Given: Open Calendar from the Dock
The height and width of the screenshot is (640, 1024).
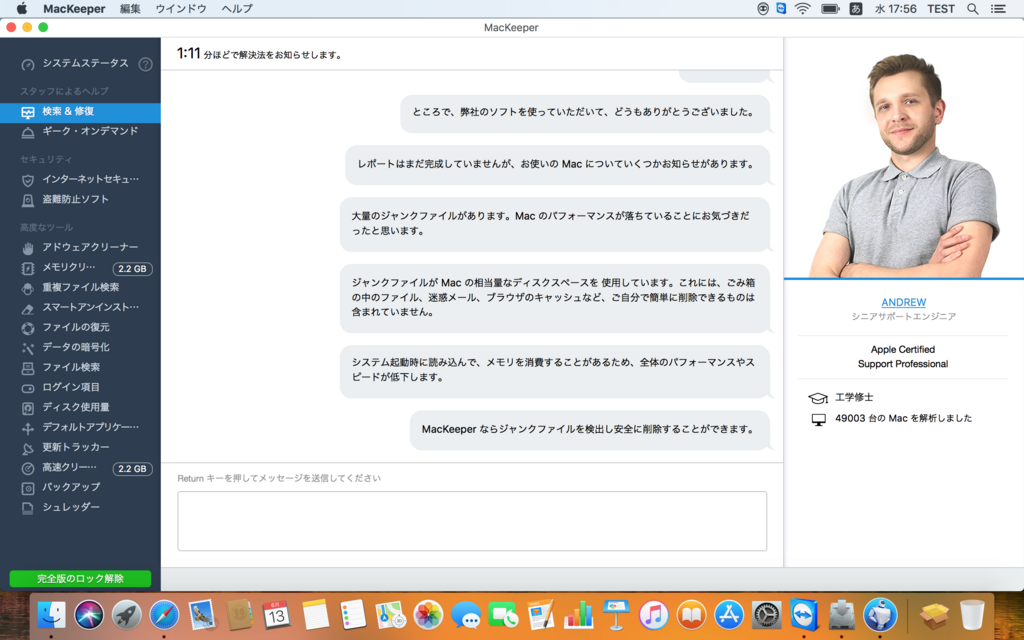Looking at the screenshot, I should point(276,615).
